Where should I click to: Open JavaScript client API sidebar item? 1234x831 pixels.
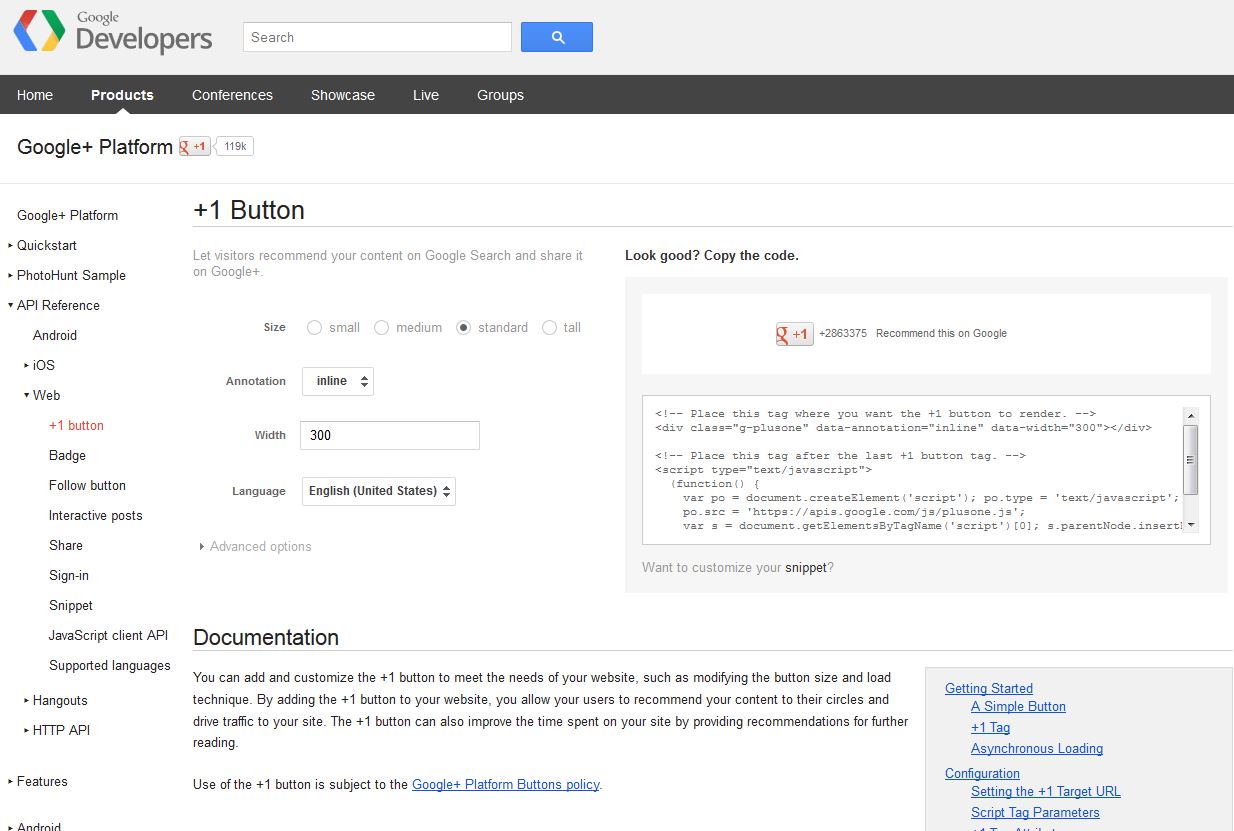(x=108, y=636)
